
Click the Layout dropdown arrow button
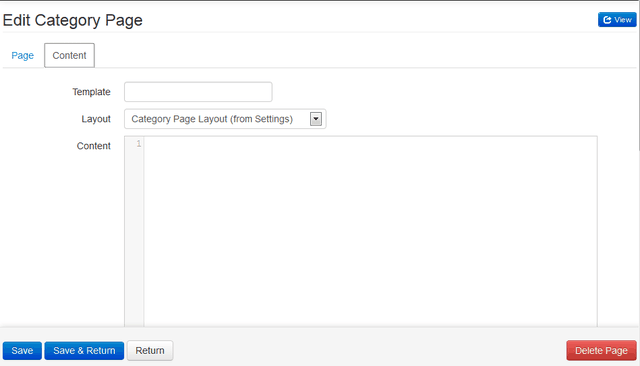click(316, 119)
